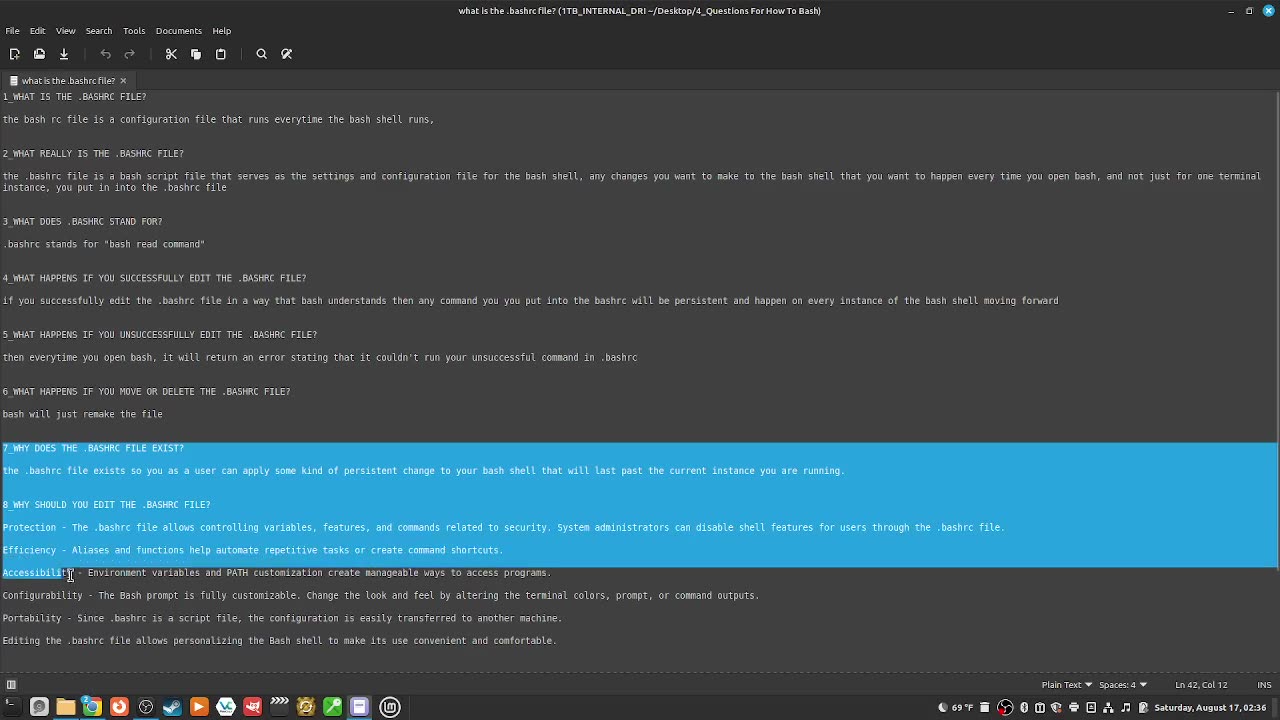This screenshot has height=720, width=1280.
Task: Open the Linux Mint logo app in taskbar
Action: (x=390, y=707)
